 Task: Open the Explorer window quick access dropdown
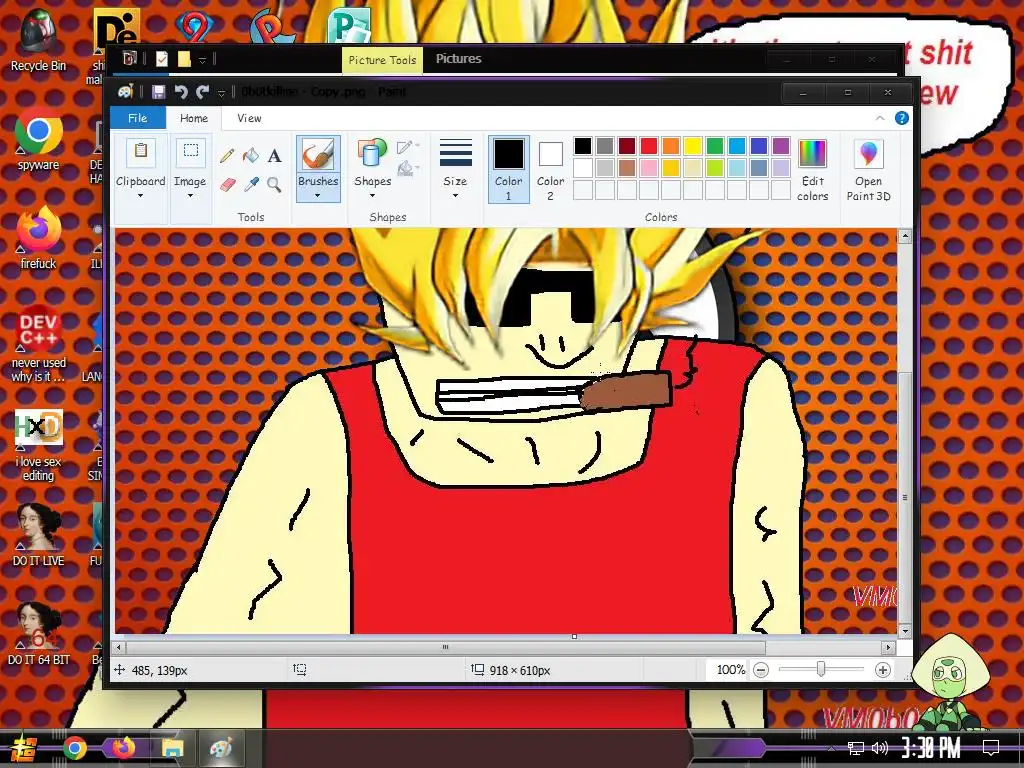tap(202, 60)
